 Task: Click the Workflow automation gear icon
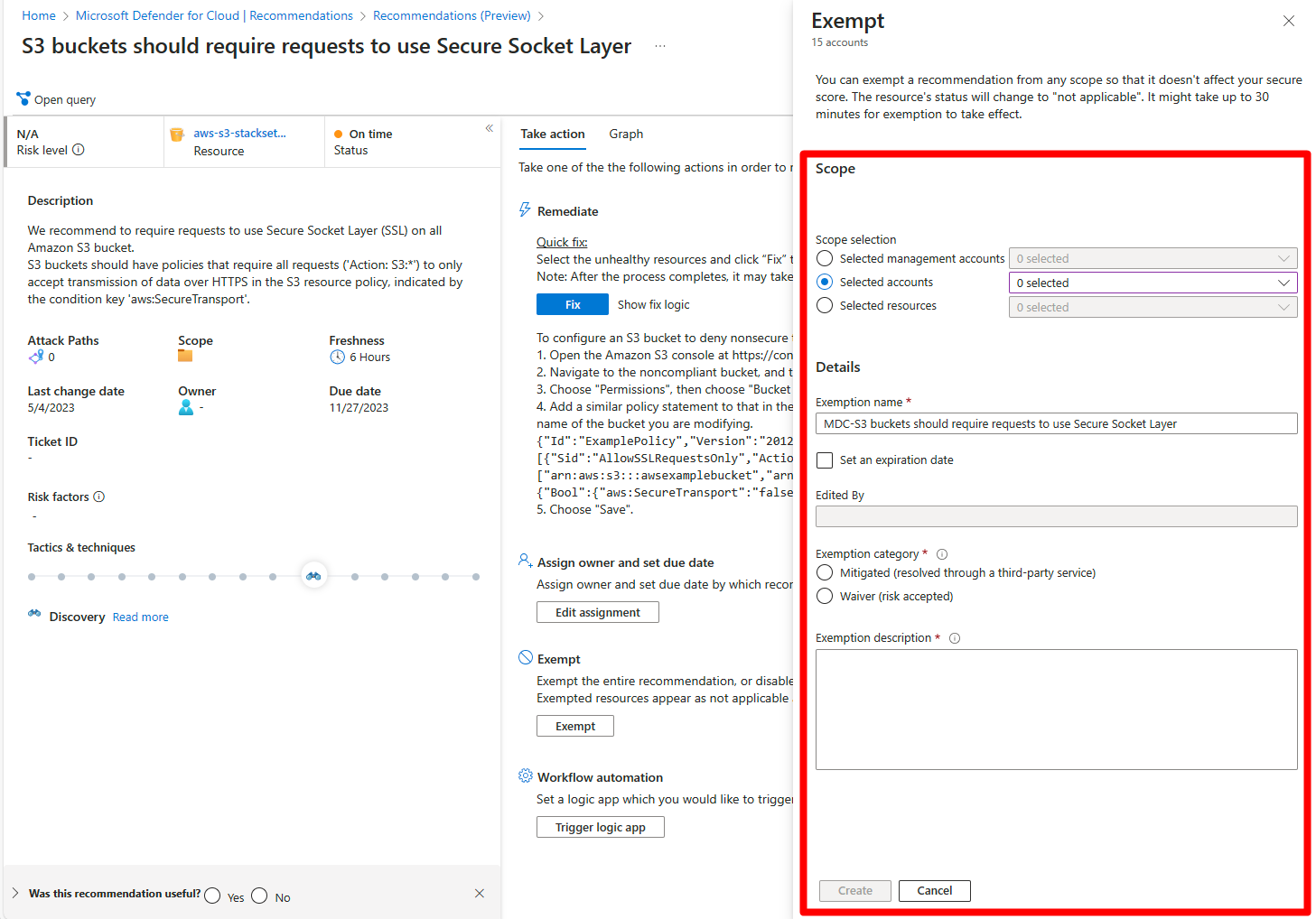click(x=526, y=776)
